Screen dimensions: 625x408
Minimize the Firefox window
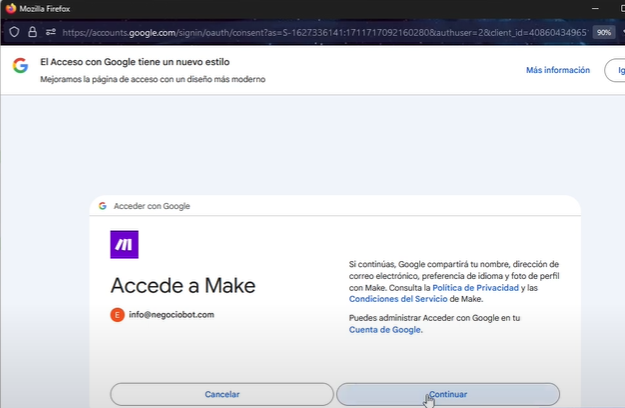595,8
